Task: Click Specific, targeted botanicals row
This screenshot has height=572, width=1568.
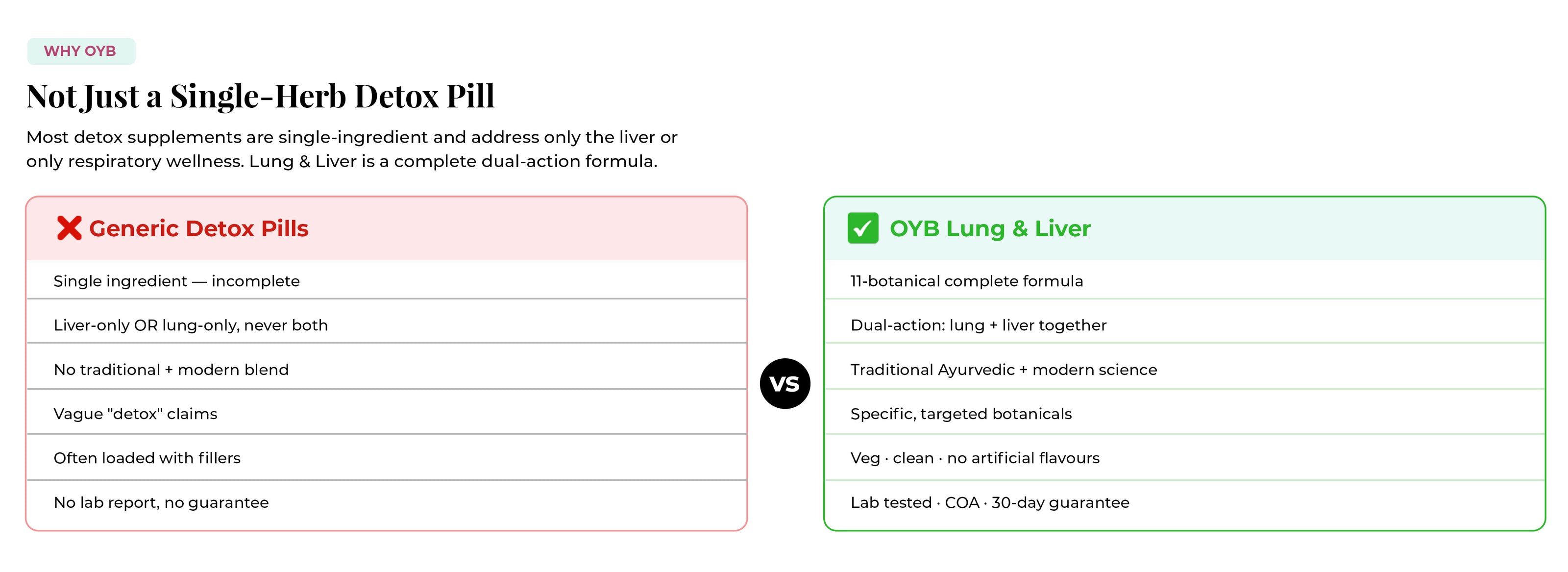Action: tap(1184, 414)
